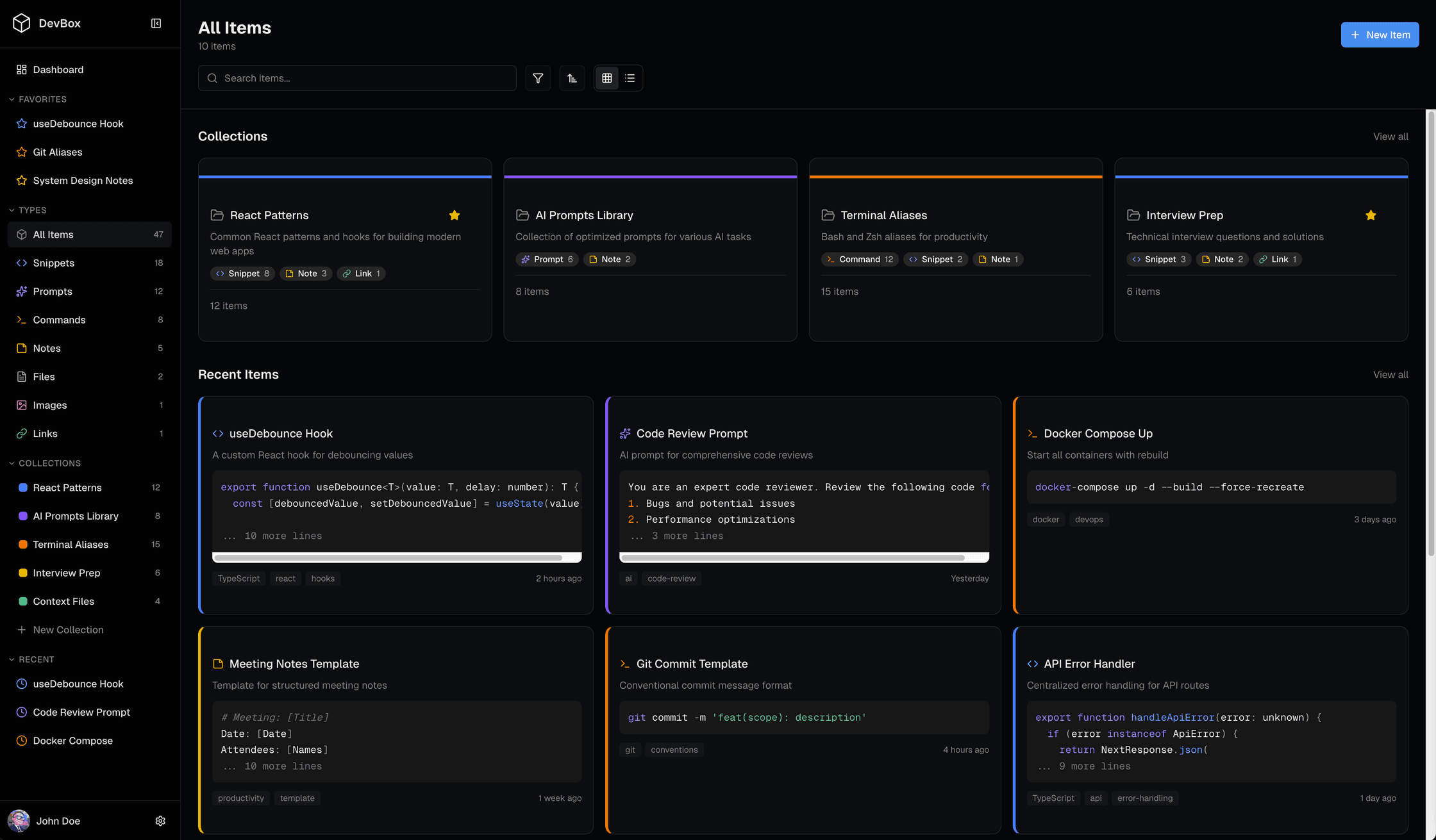Focus the Search items field

click(x=357, y=78)
